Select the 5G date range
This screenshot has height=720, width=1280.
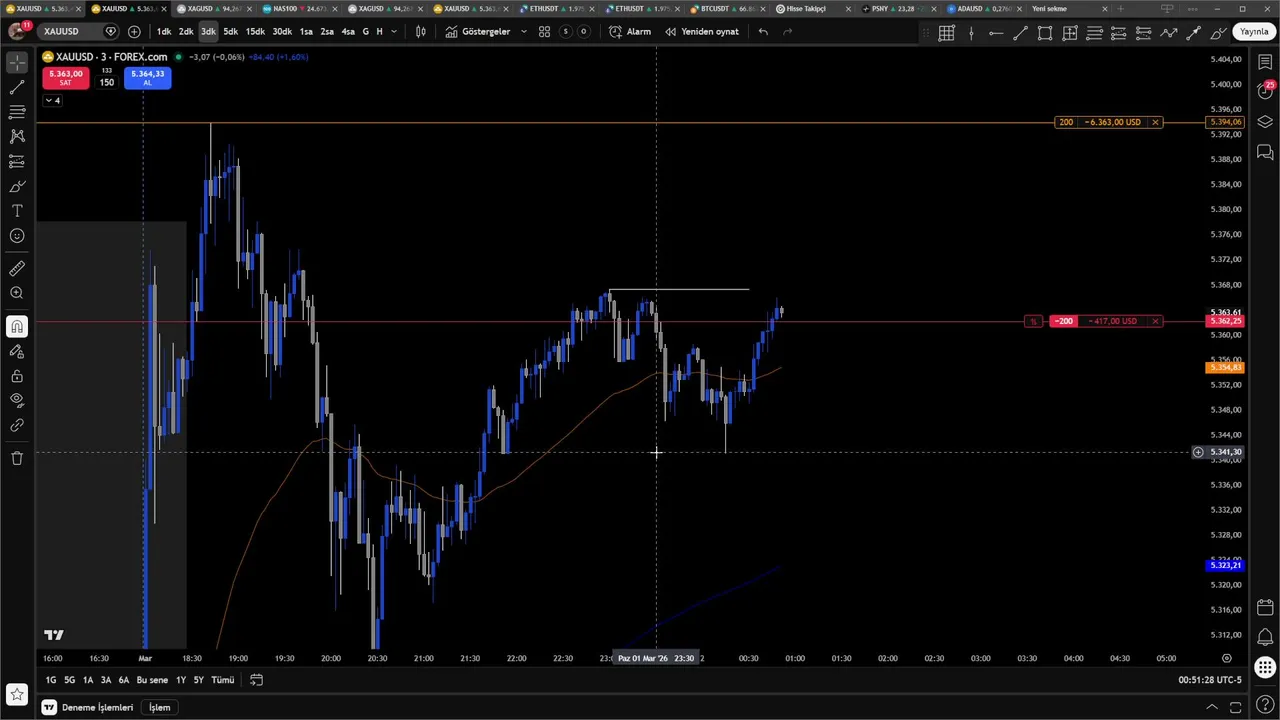pyautogui.click(x=69, y=680)
